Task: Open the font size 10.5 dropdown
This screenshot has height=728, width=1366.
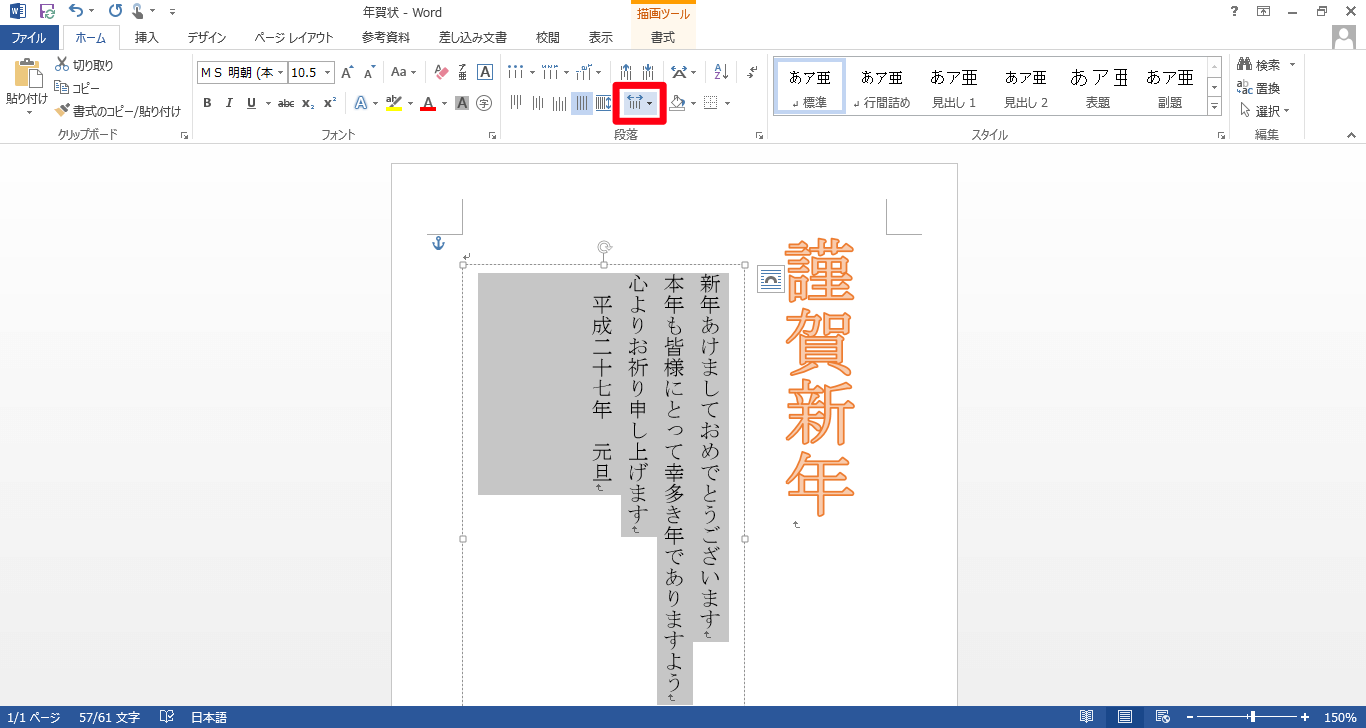Action: pyautogui.click(x=328, y=72)
